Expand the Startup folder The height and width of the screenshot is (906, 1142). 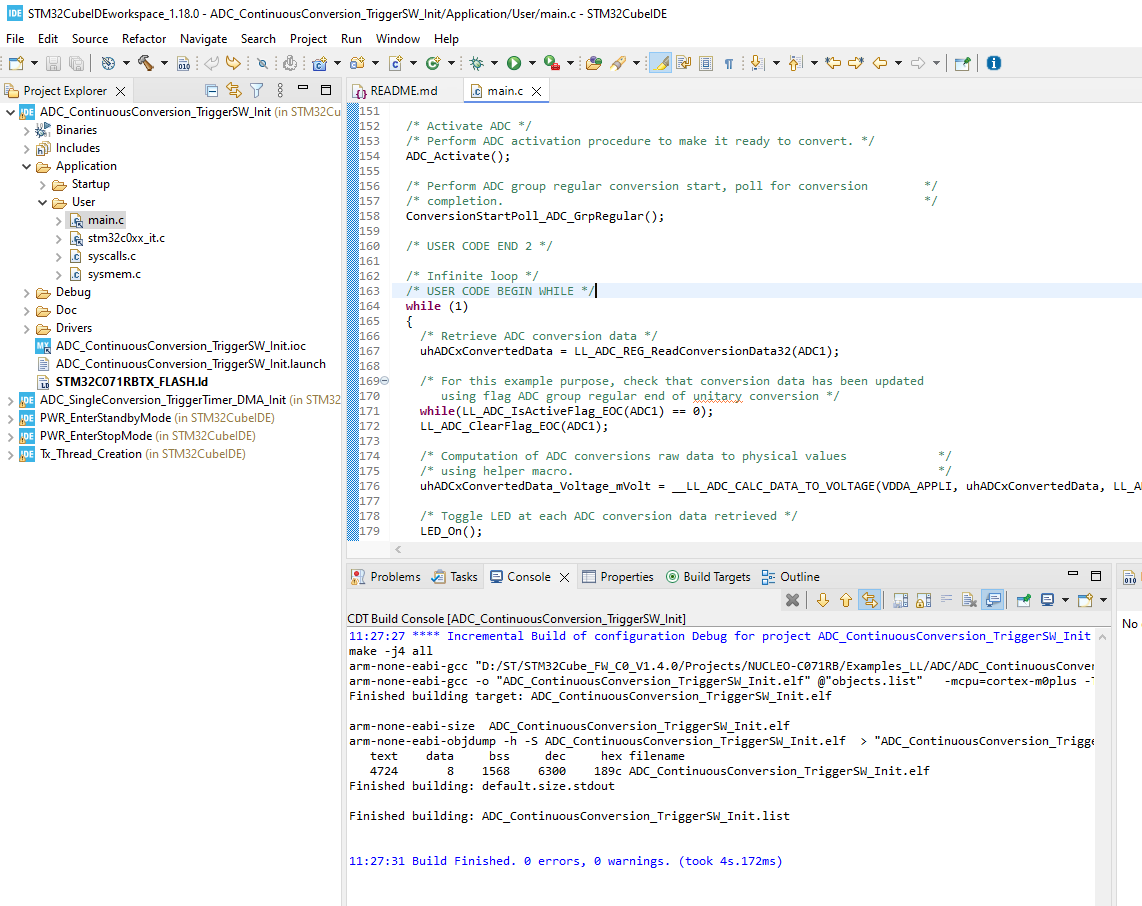[x=42, y=185]
